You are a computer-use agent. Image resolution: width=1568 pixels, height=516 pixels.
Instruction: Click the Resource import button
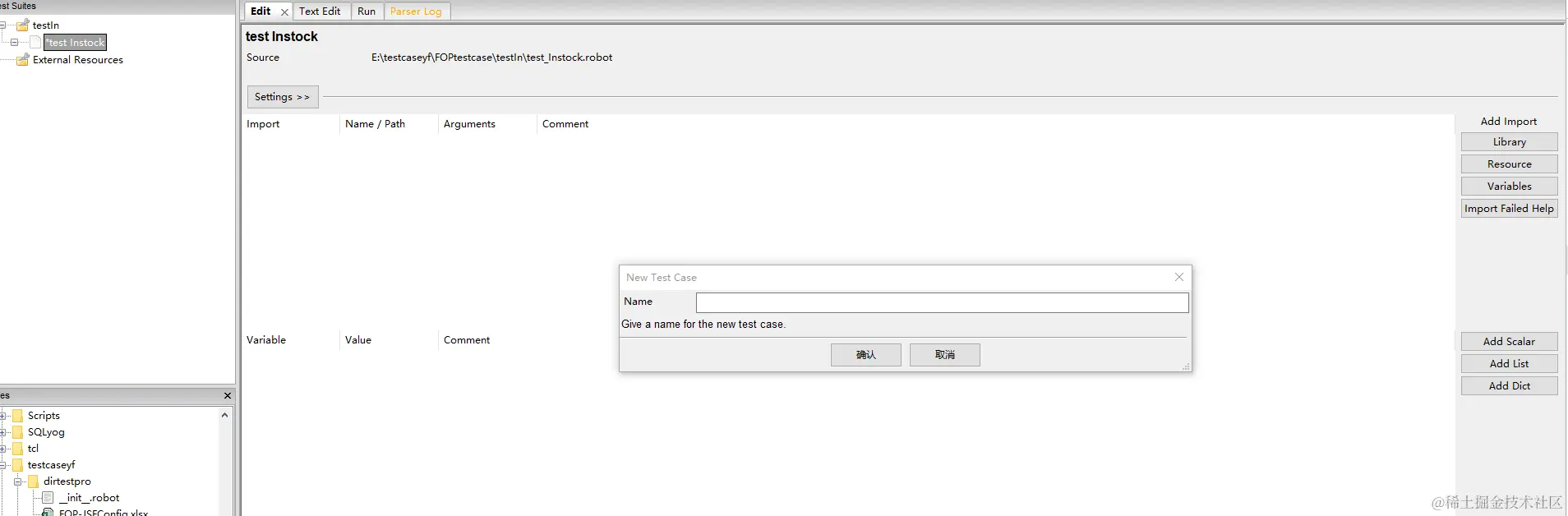(x=1509, y=164)
